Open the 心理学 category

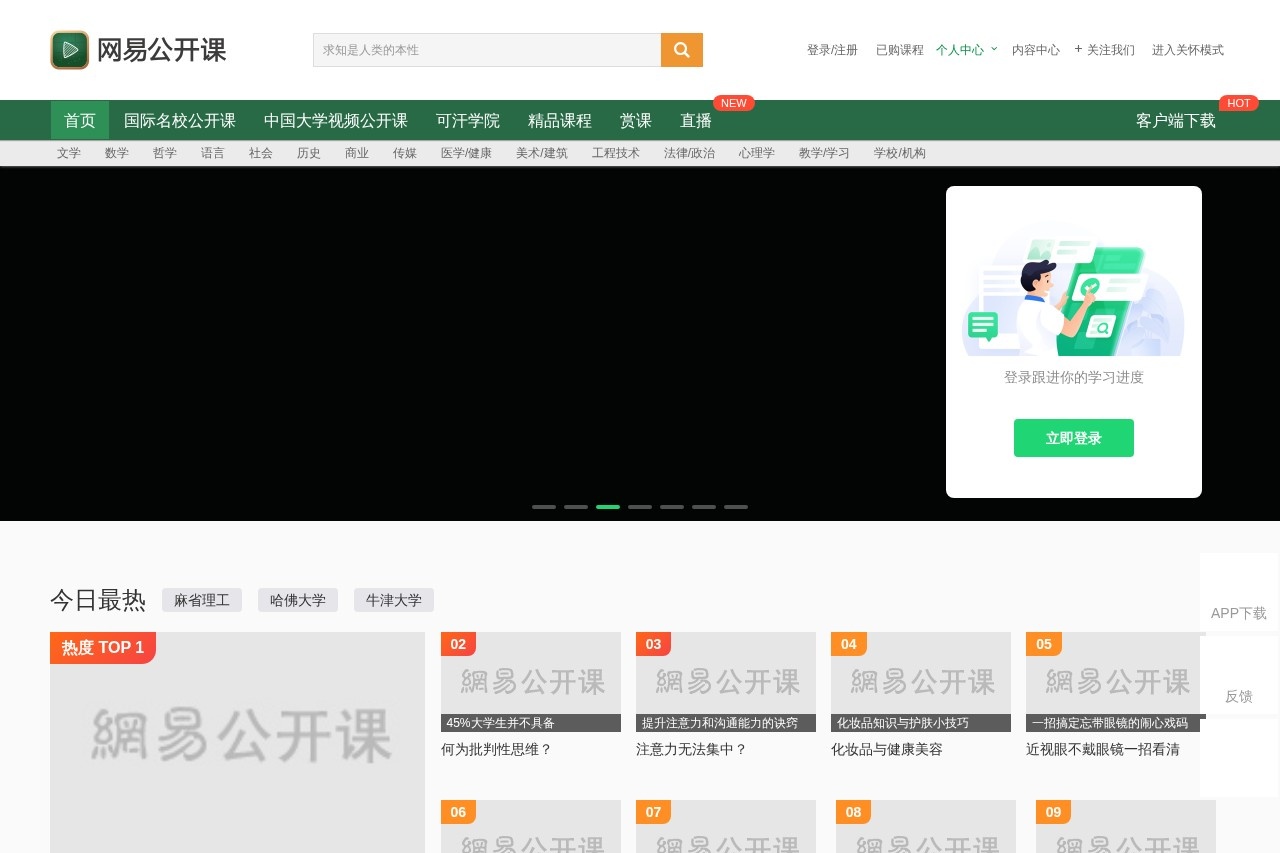coord(757,153)
